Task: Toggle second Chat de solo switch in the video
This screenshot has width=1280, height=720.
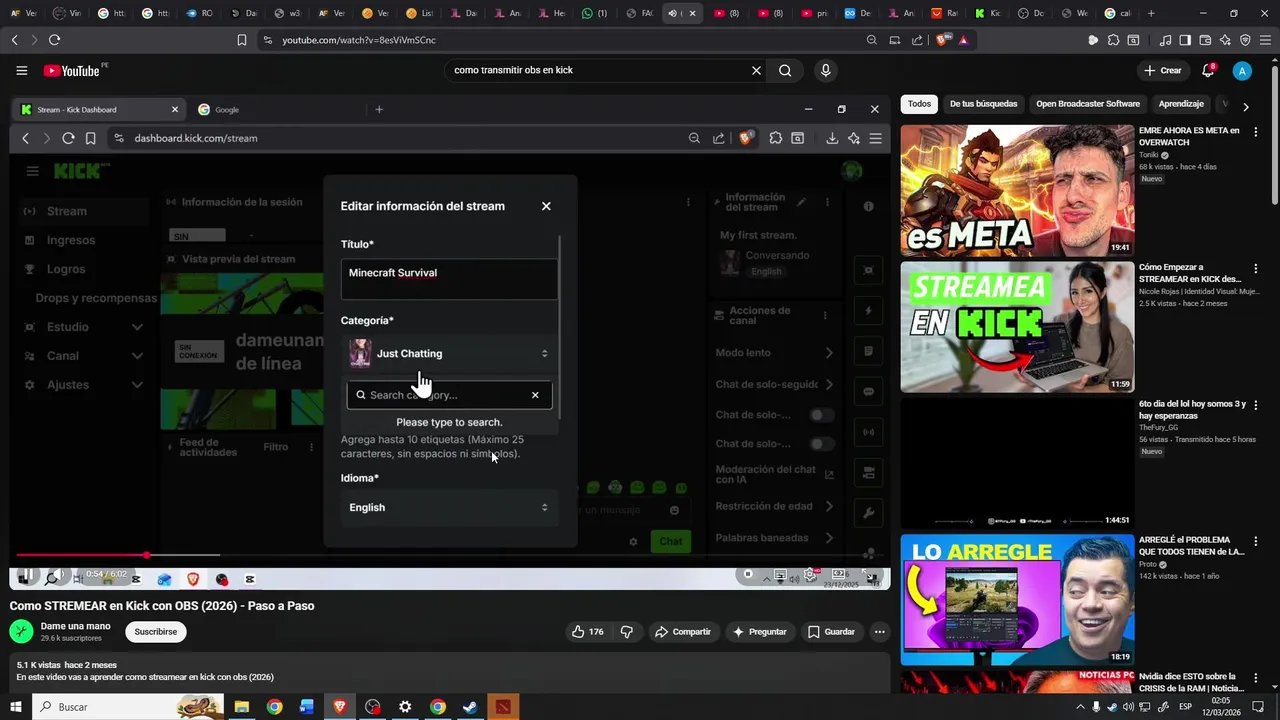Action: [x=821, y=444]
